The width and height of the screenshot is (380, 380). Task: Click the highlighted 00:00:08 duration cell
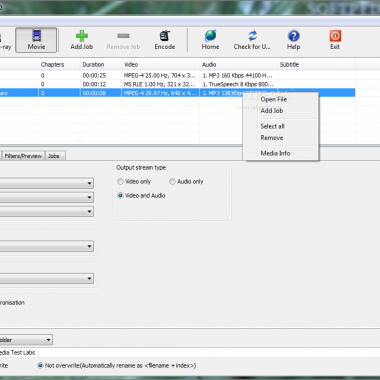click(101, 93)
